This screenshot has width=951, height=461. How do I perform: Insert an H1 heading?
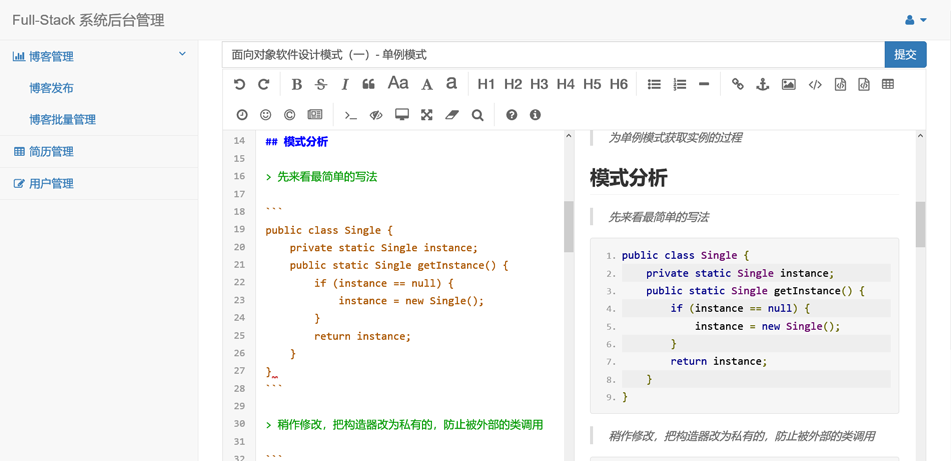click(x=486, y=84)
